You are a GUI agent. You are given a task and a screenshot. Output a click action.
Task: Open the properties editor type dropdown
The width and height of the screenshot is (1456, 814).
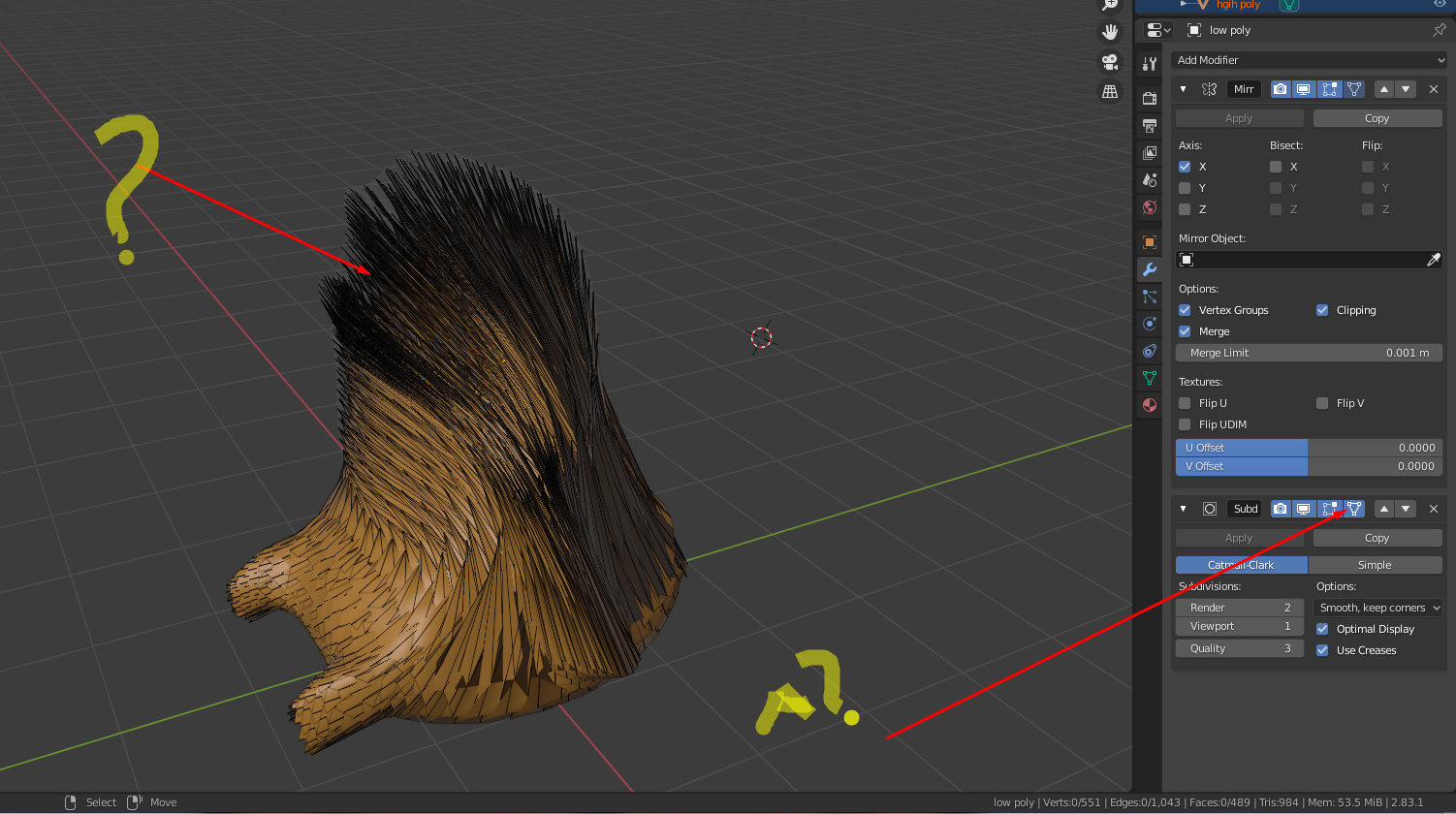click(x=1158, y=30)
